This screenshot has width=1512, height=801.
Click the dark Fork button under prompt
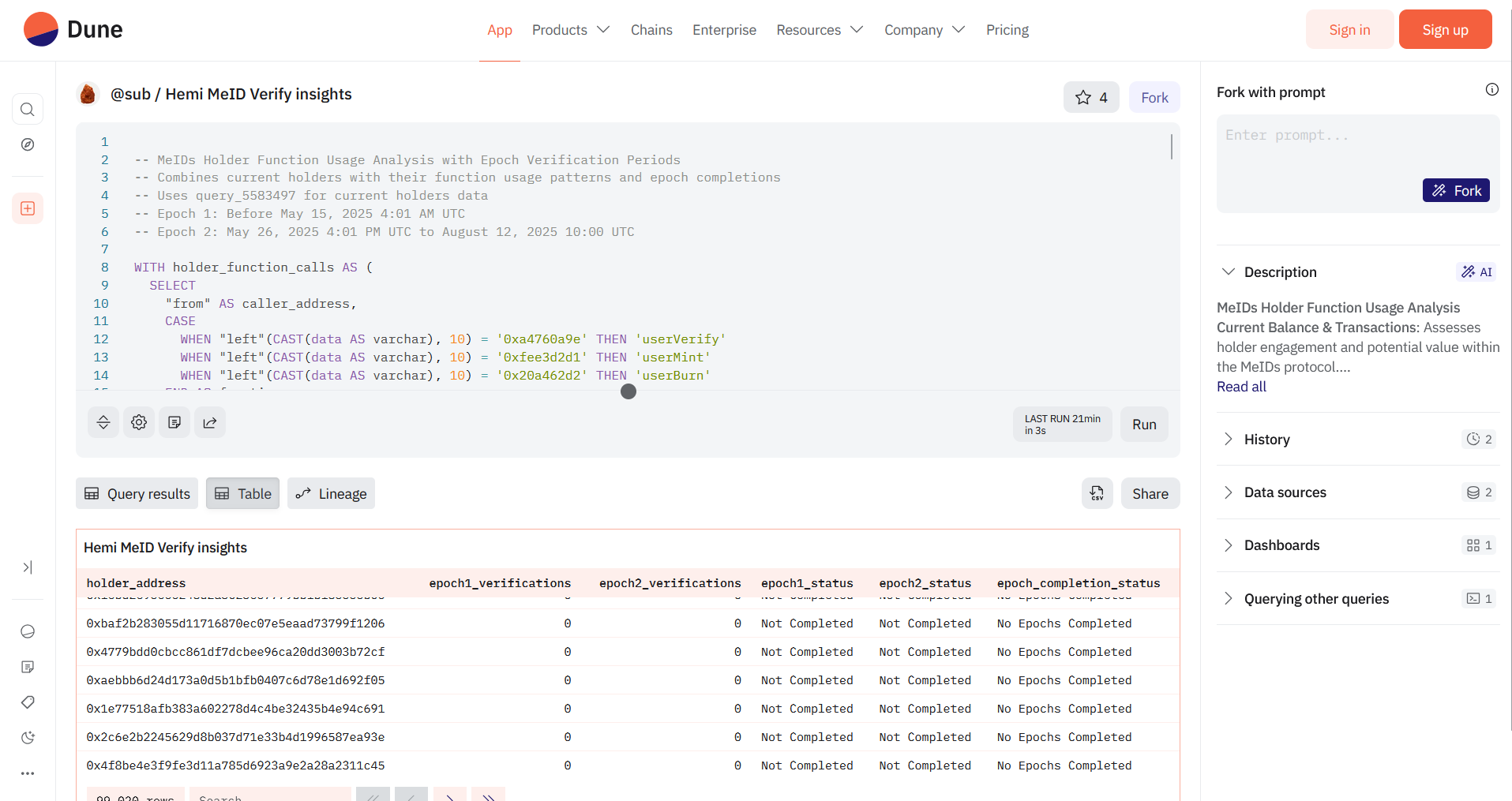(1456, 190)
